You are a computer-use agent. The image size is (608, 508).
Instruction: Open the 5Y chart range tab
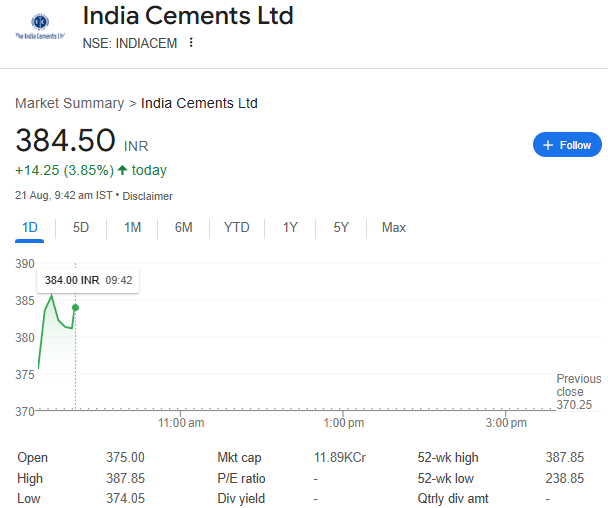click(341, 227)
